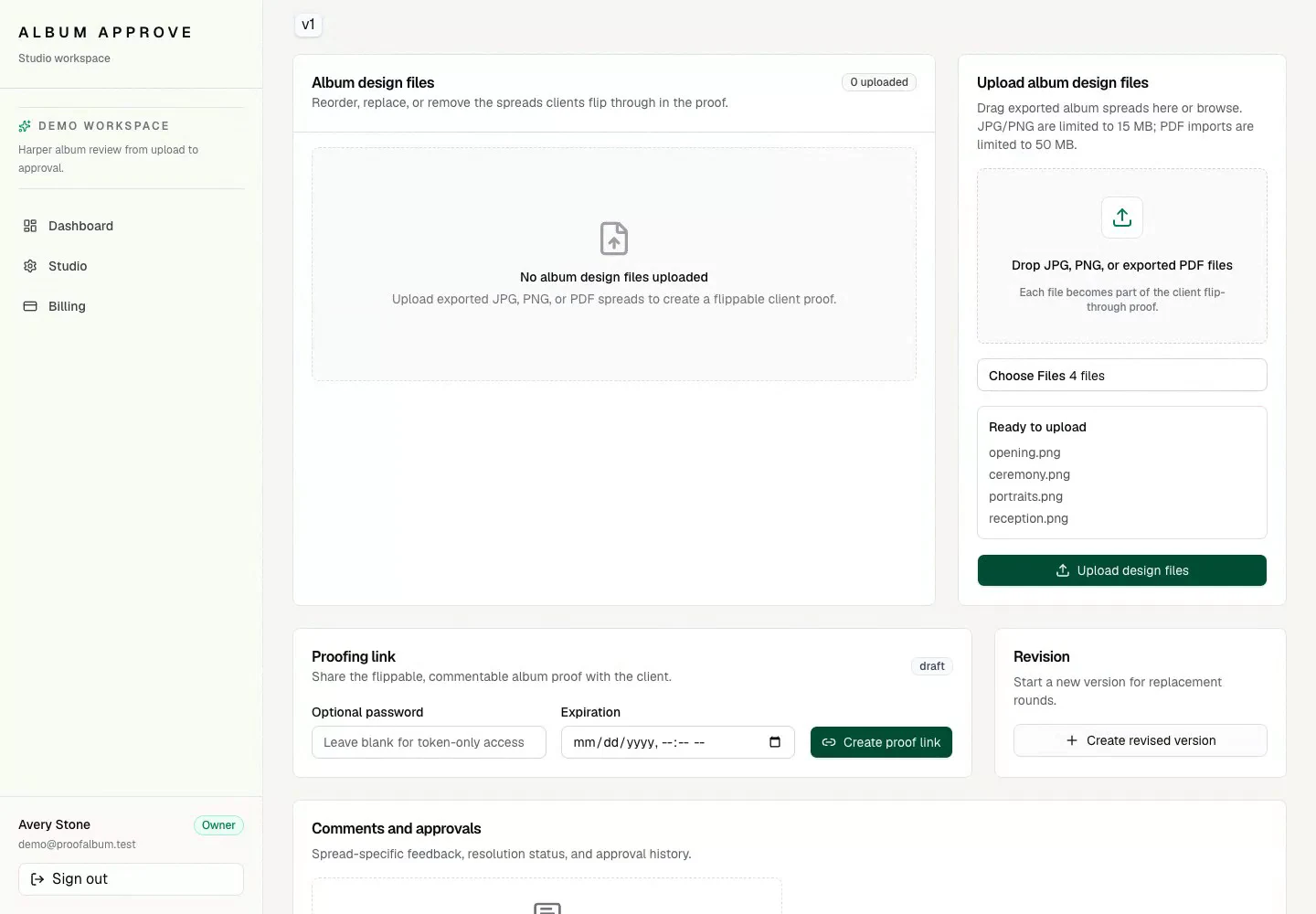Create proof link
This screenshot has height=914, width=1316.
881,742
